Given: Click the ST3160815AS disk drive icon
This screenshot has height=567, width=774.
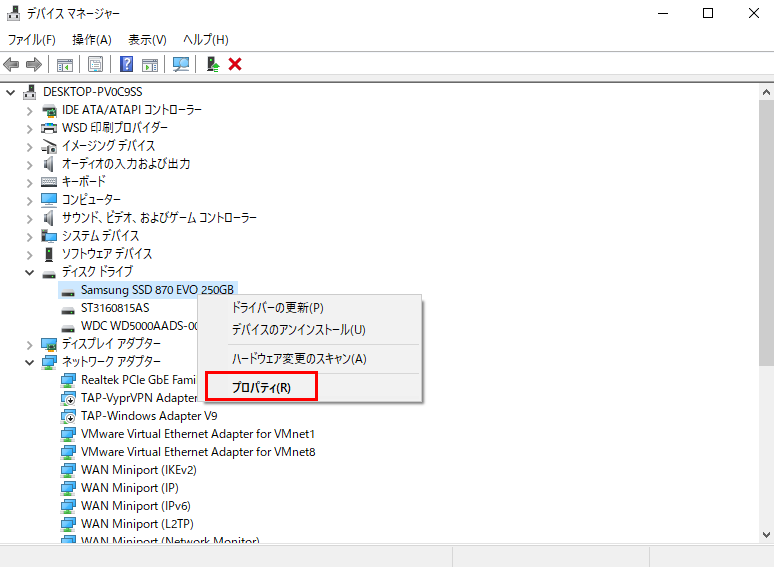Looking at the screenshot, I should (x=68, y=310).
